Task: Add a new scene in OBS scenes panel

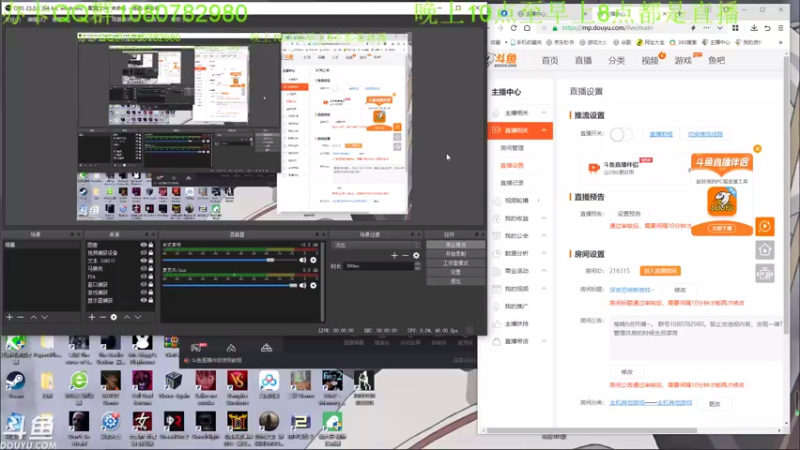Action: click(x=9, y=317)
